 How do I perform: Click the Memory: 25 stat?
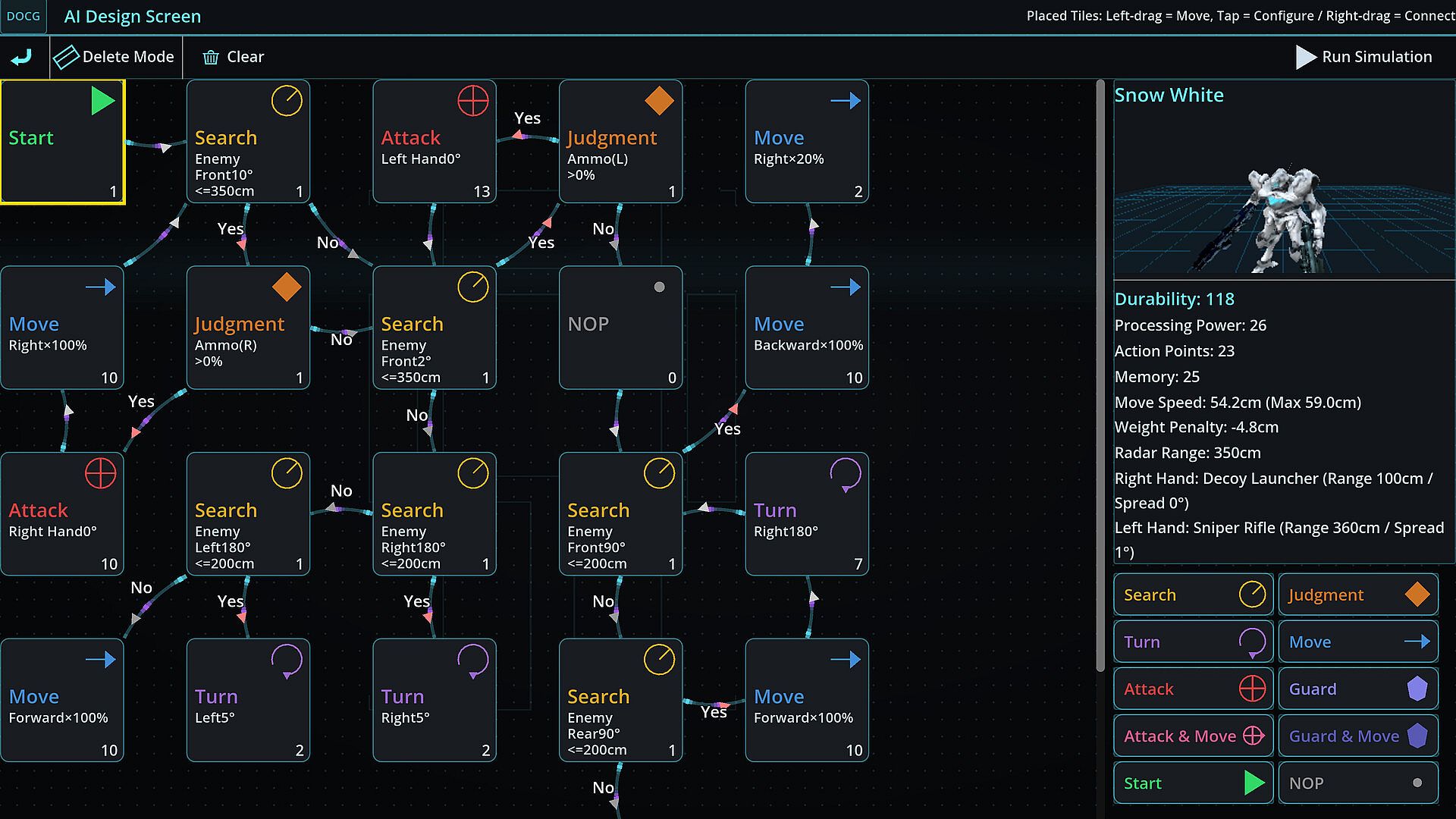1156,377
